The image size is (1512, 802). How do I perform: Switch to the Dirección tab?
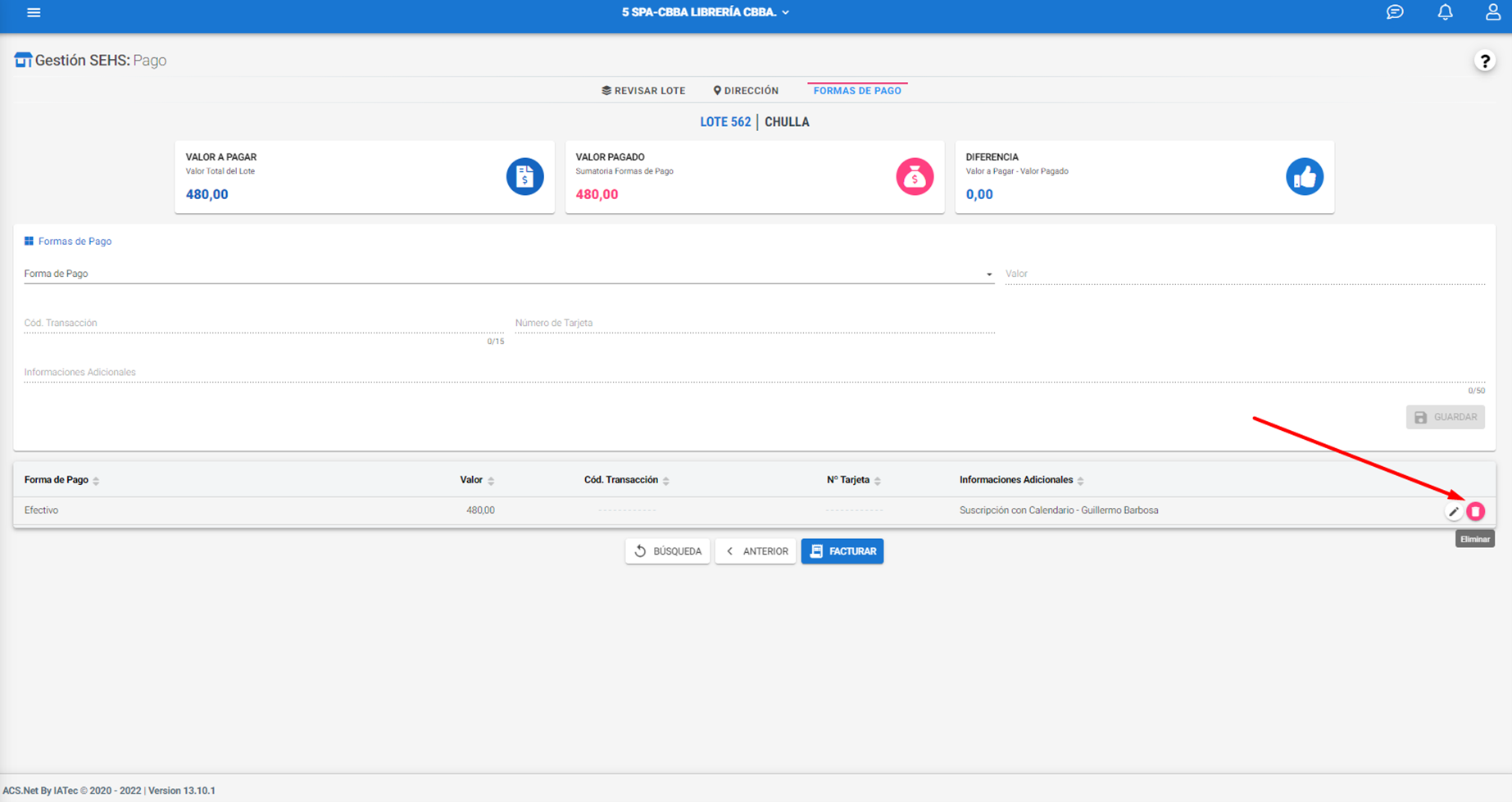click(746, 91)
